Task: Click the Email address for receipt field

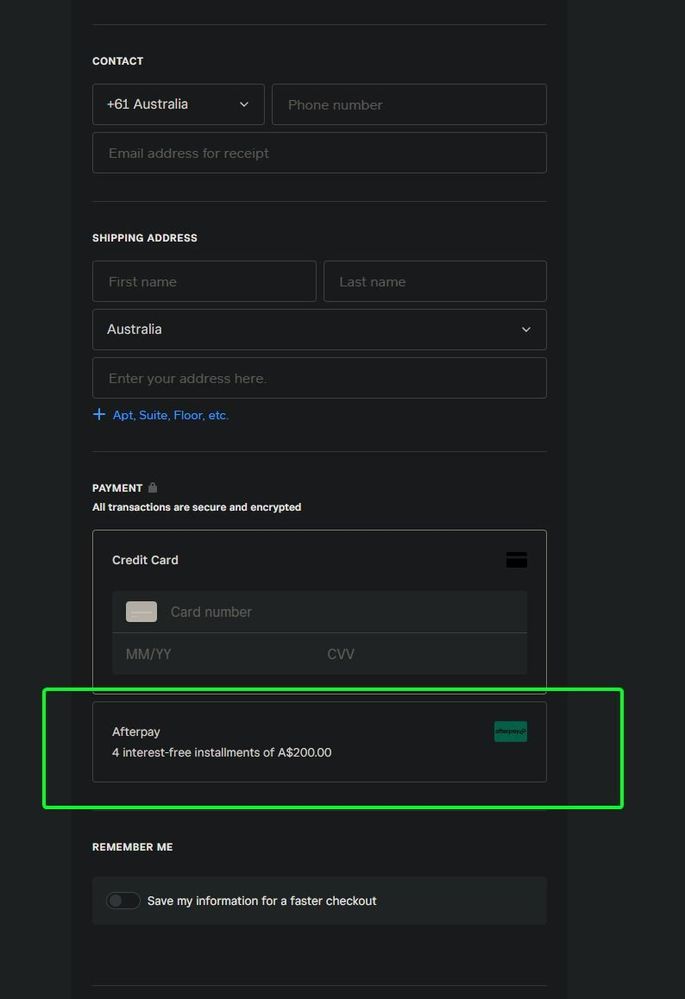Action: click(319, 153)
